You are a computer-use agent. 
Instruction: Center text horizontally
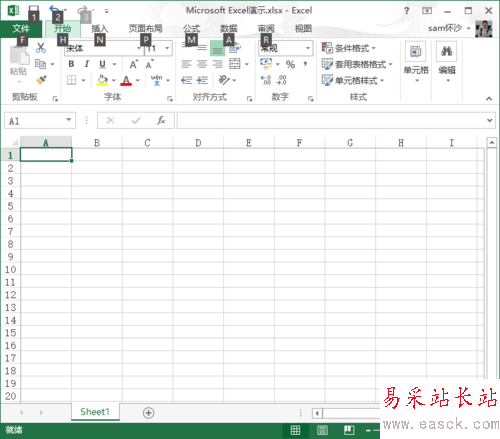[202, 64]
